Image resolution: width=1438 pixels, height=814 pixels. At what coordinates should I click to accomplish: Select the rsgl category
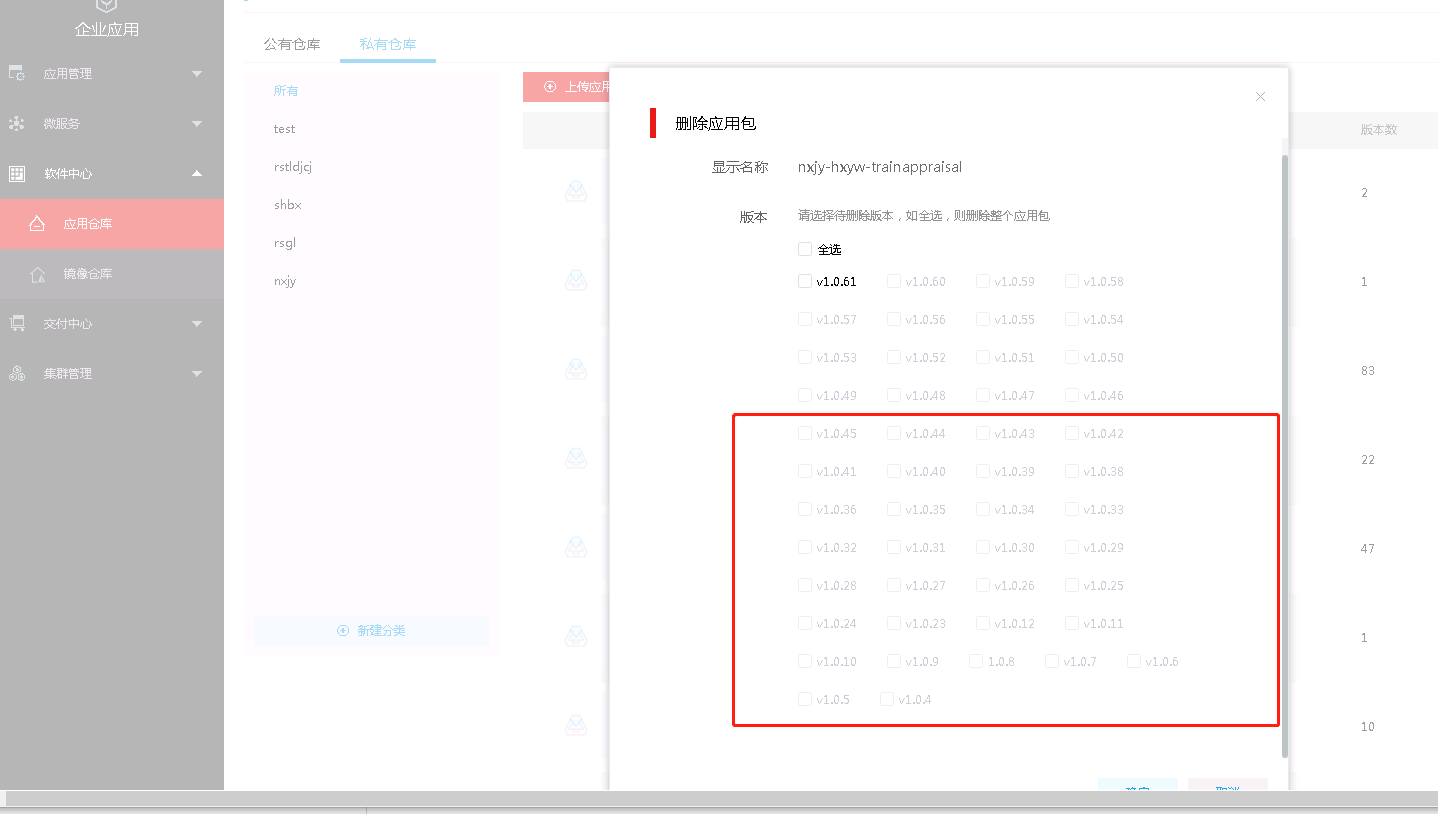(x=285, y=243)
